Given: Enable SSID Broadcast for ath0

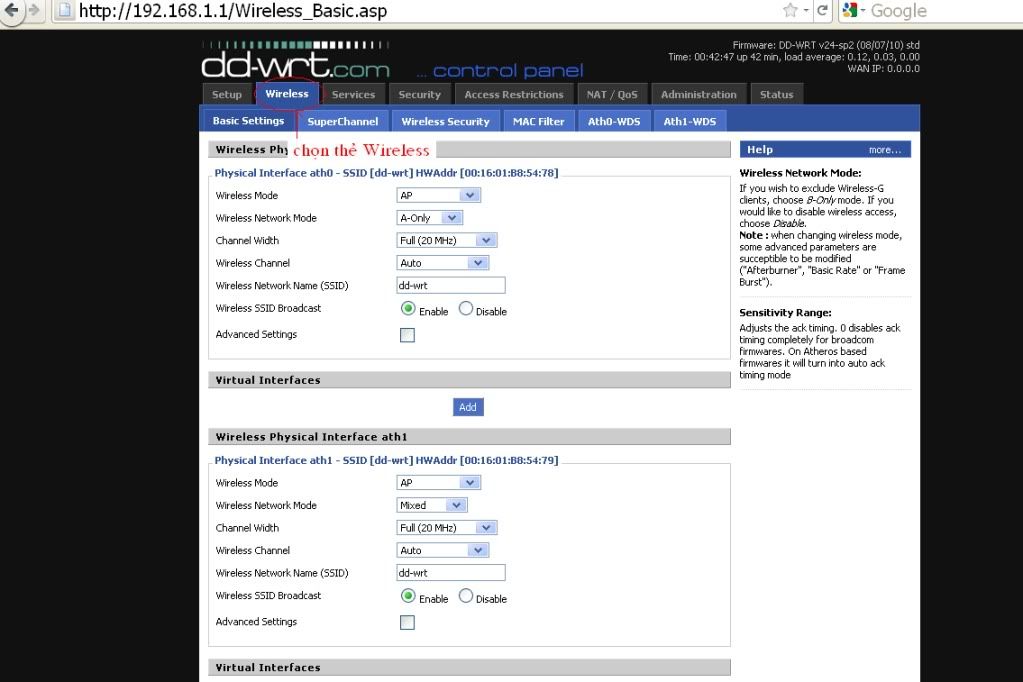Looking at the screenshot, I should pos(408,309).
